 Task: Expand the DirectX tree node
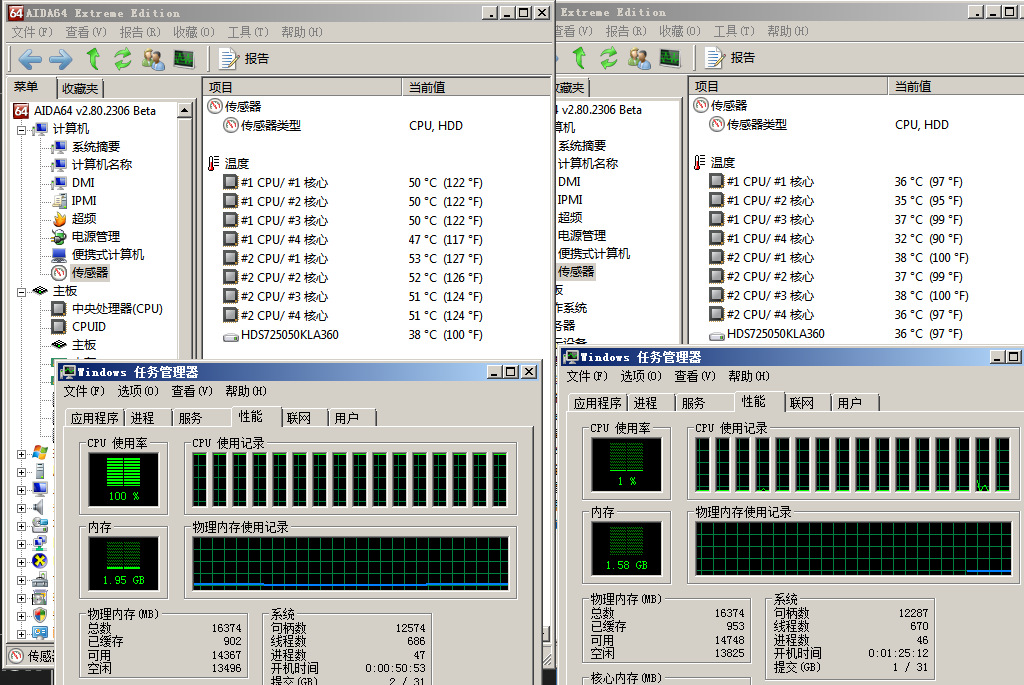[x=22, y=561]
